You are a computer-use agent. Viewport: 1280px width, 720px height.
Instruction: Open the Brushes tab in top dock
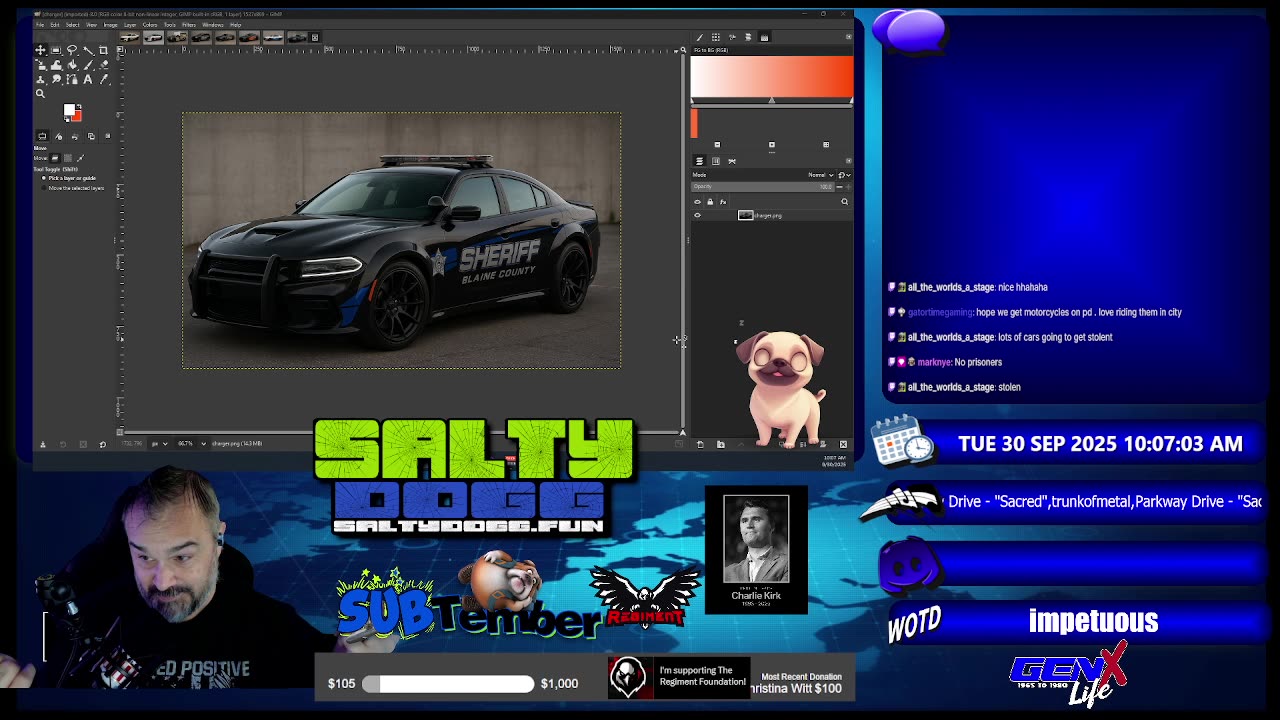point(699,37)
